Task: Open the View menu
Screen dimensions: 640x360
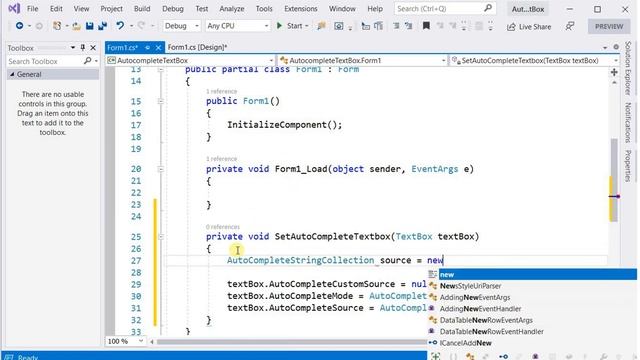Action: (81, 9)
